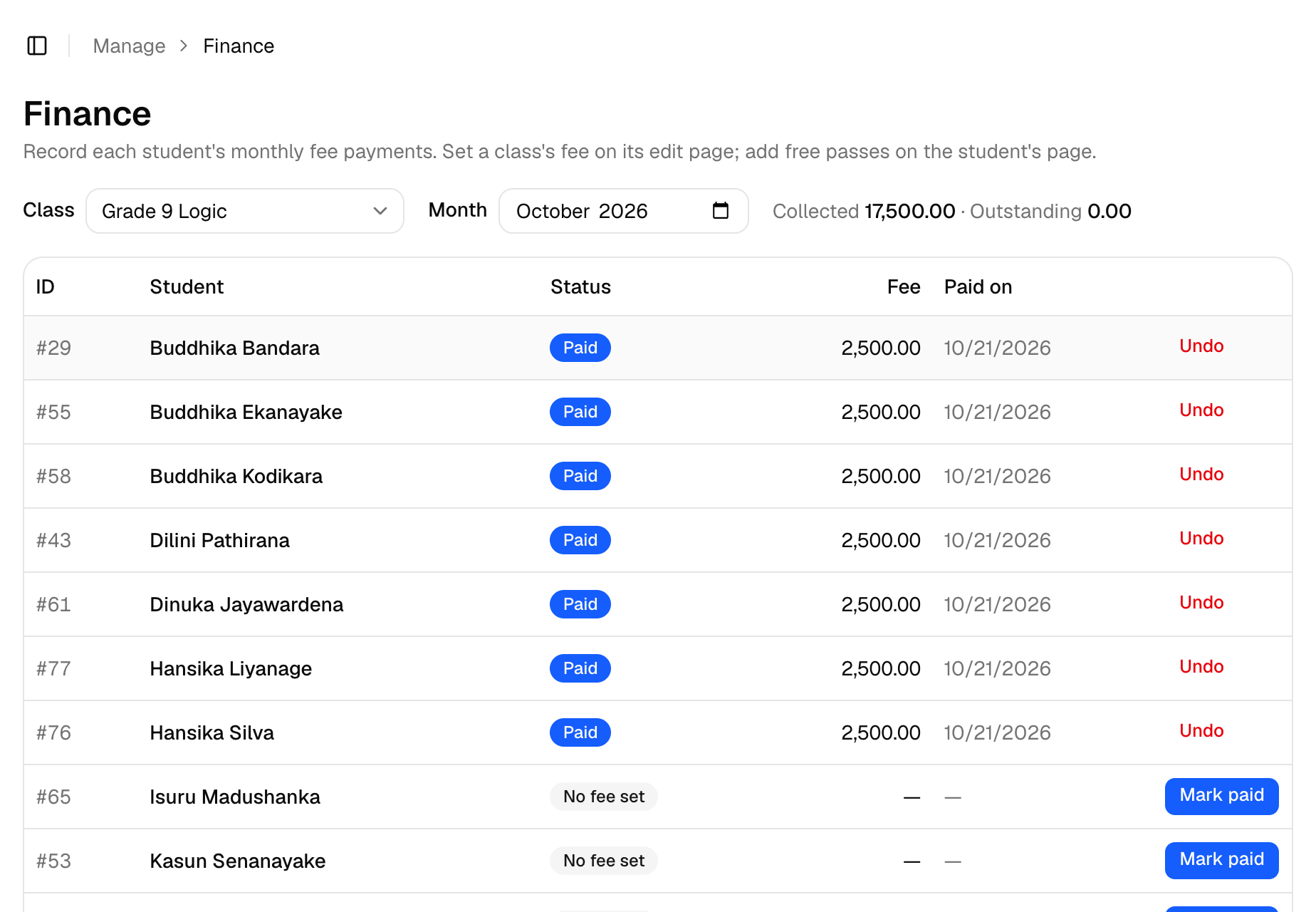Open the Grade 9 Logic class dropdown

point(245,211)
